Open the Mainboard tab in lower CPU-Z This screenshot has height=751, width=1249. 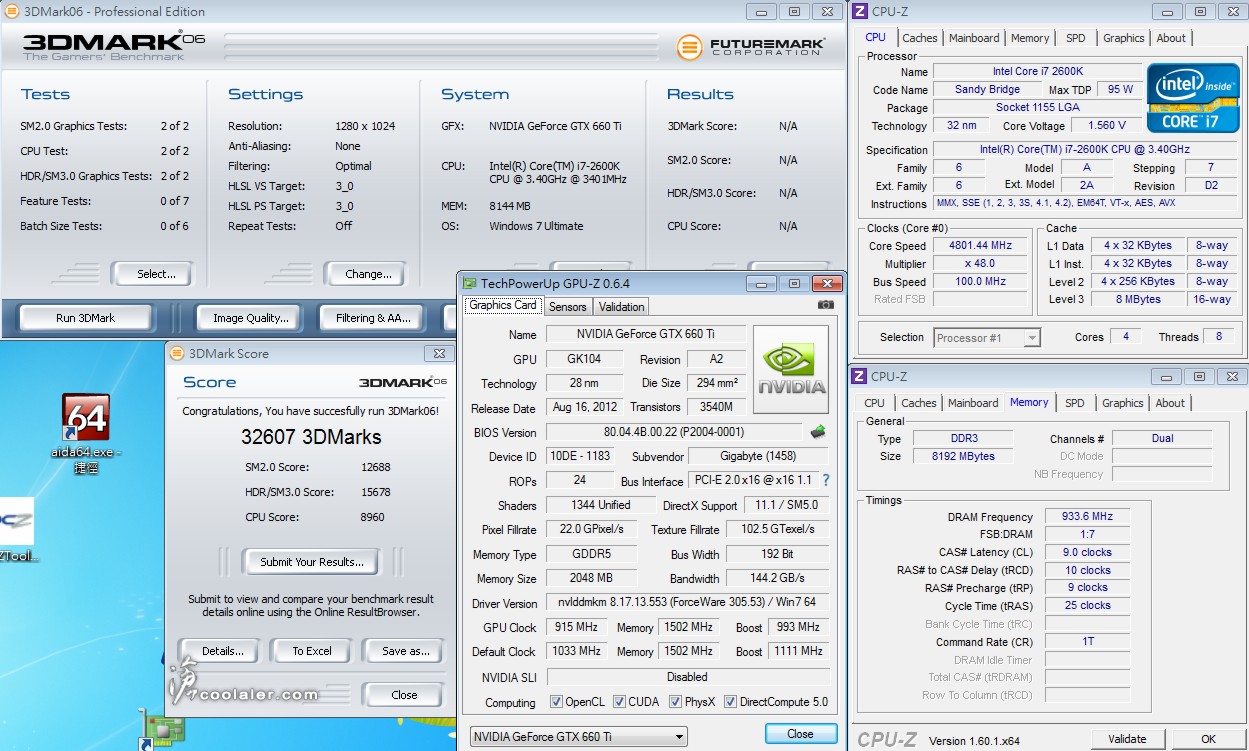coord(972,403)
